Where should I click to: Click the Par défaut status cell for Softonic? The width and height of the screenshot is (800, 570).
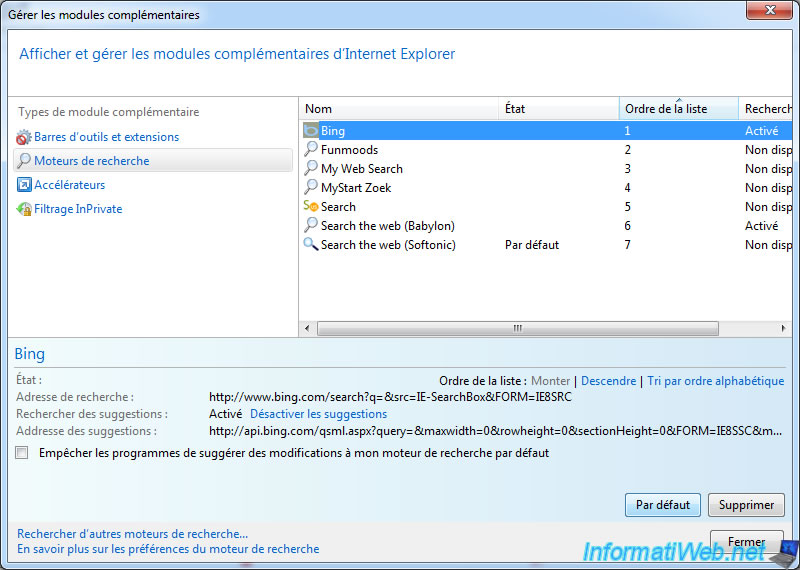[x=532, y=245]
